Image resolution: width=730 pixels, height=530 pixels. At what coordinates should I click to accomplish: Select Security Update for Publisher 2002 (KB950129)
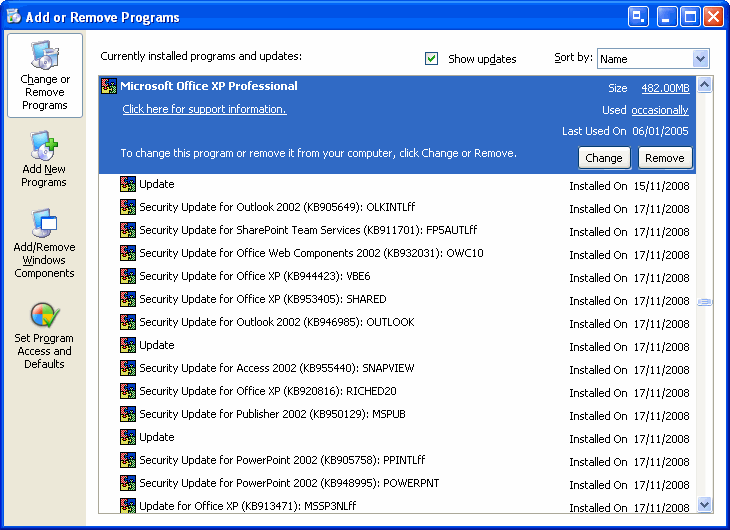pyautogui.click(x=397, y=414)
